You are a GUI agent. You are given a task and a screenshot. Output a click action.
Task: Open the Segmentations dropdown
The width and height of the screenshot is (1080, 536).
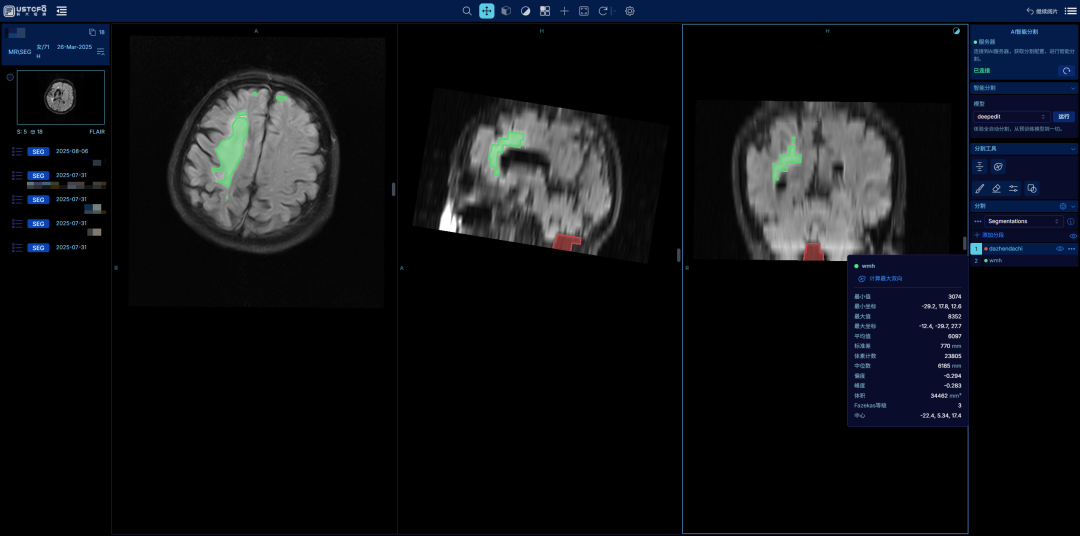[1024, 221]
